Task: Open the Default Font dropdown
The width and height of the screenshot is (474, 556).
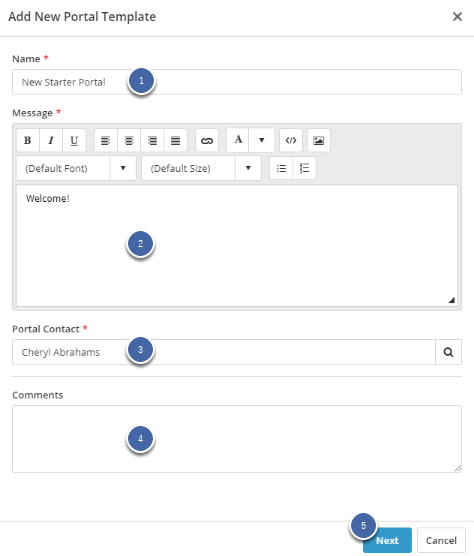Action: pos(76,168)
